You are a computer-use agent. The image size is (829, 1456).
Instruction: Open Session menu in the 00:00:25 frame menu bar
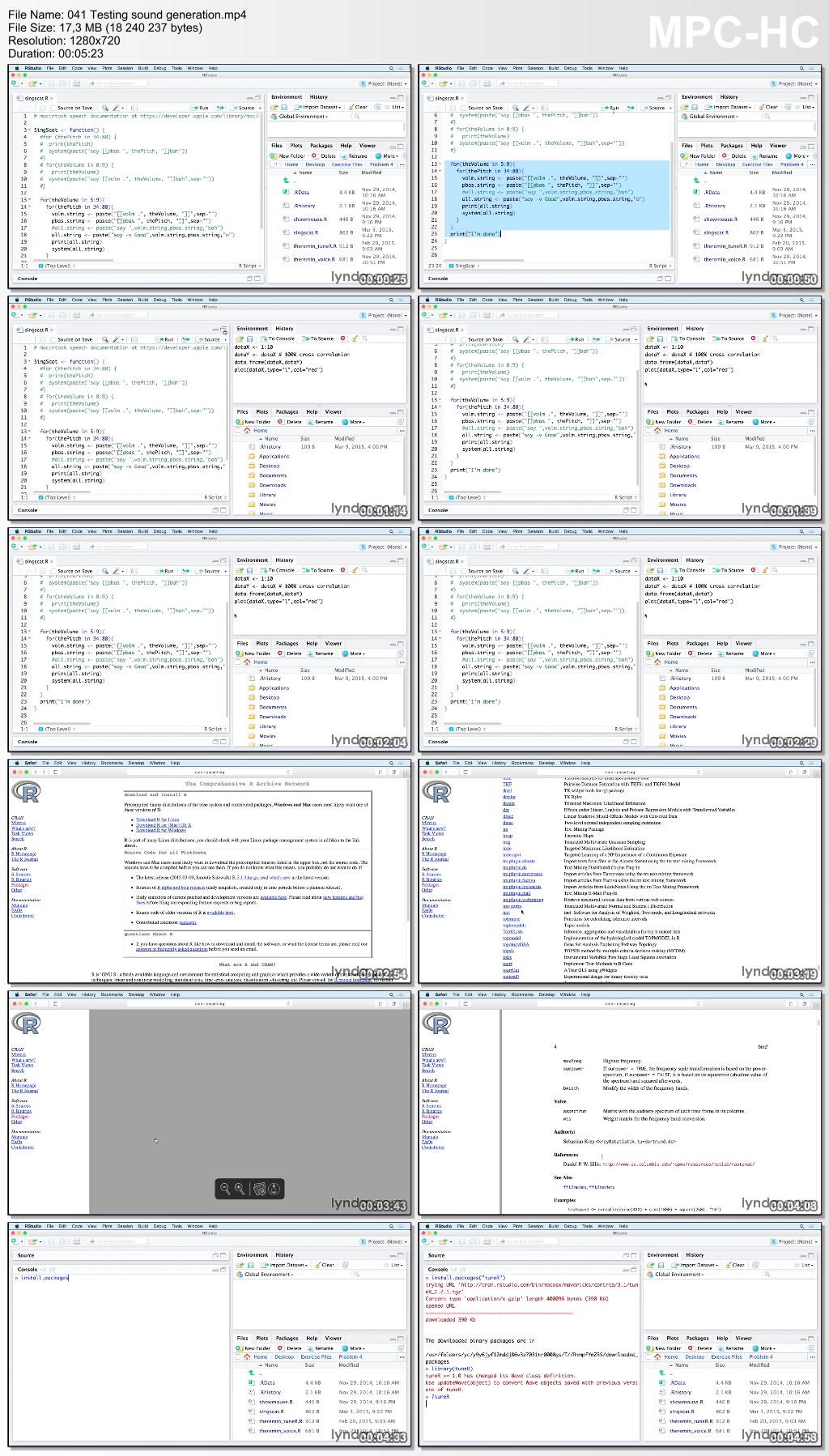[x=125, y=68]
